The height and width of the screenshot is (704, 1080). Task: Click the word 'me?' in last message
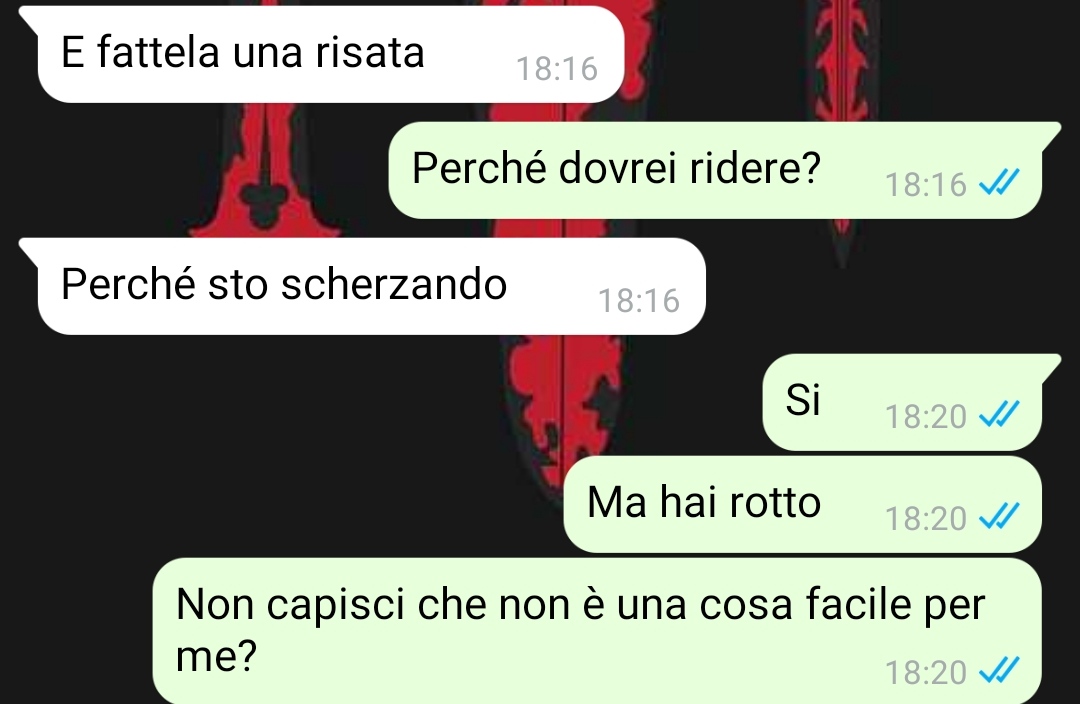216,656
